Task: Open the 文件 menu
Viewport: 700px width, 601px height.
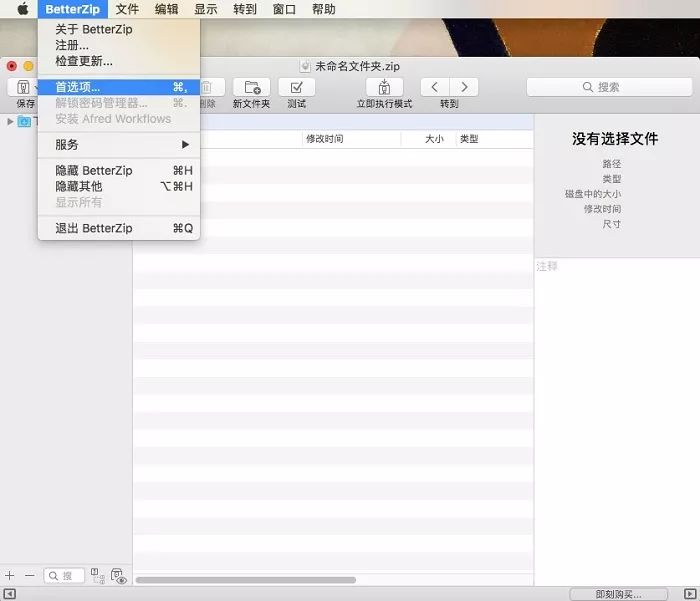Action: [127, 9]
